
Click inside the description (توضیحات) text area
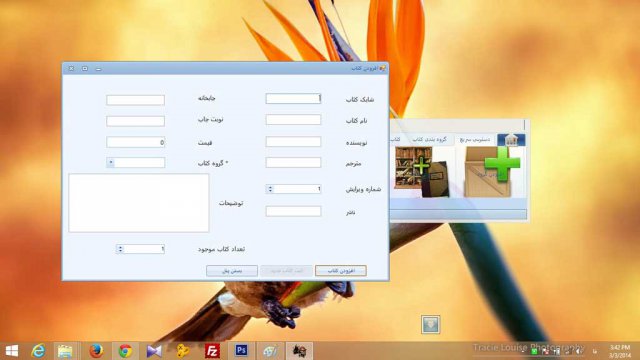tap(139, 203)
